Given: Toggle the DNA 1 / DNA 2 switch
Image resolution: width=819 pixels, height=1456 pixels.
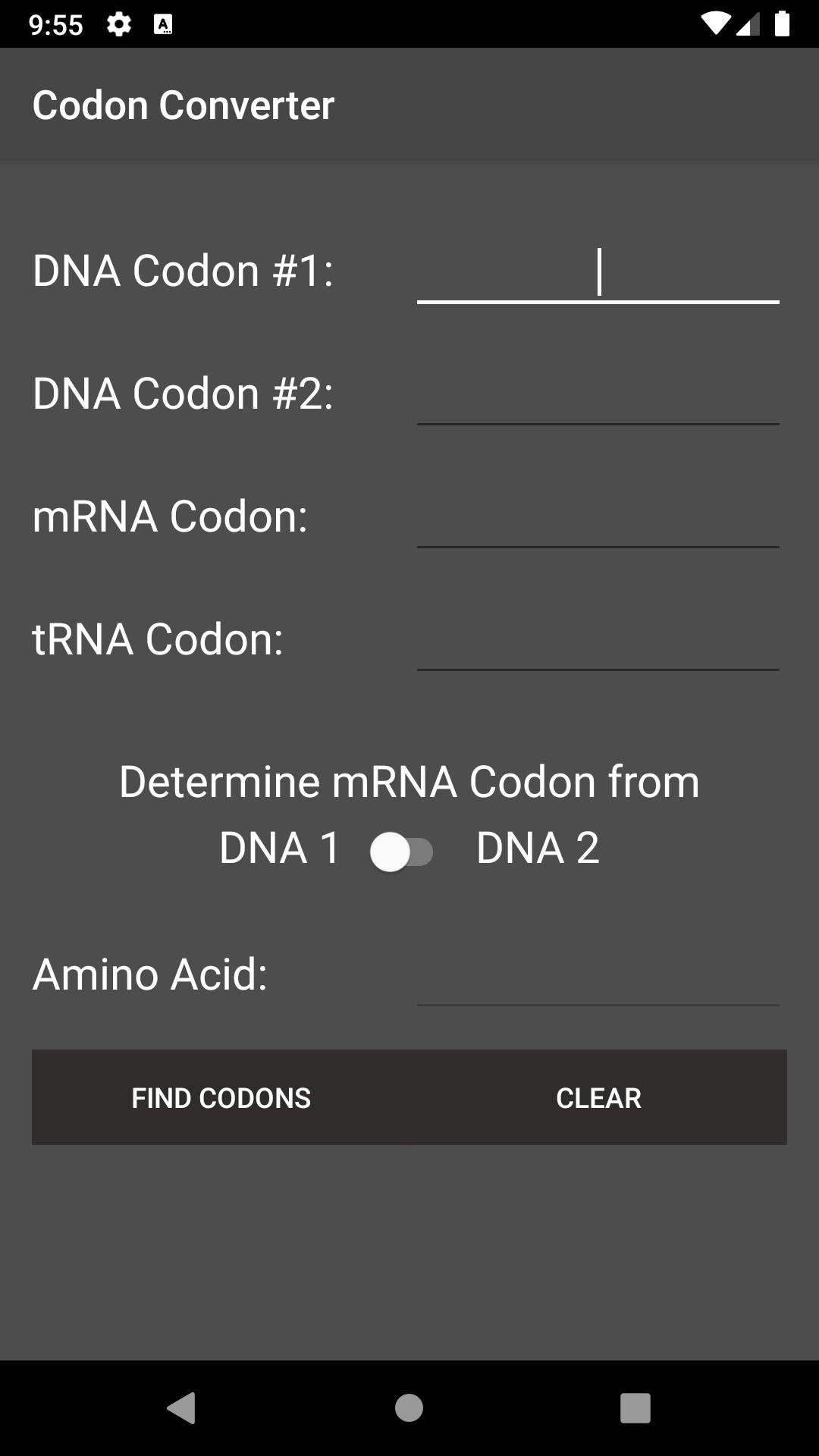Looking at the screenshot, I should click(x=402, y=852).
